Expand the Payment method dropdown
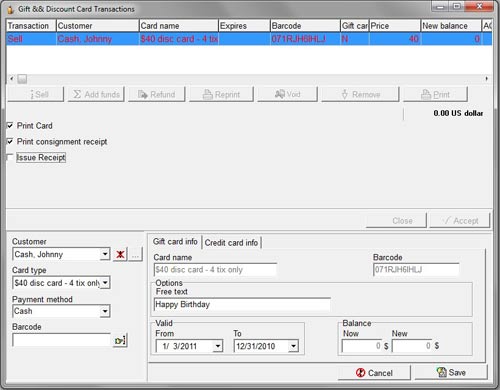The height and width of the screenshot is (390, 500). tap(105, 311)
